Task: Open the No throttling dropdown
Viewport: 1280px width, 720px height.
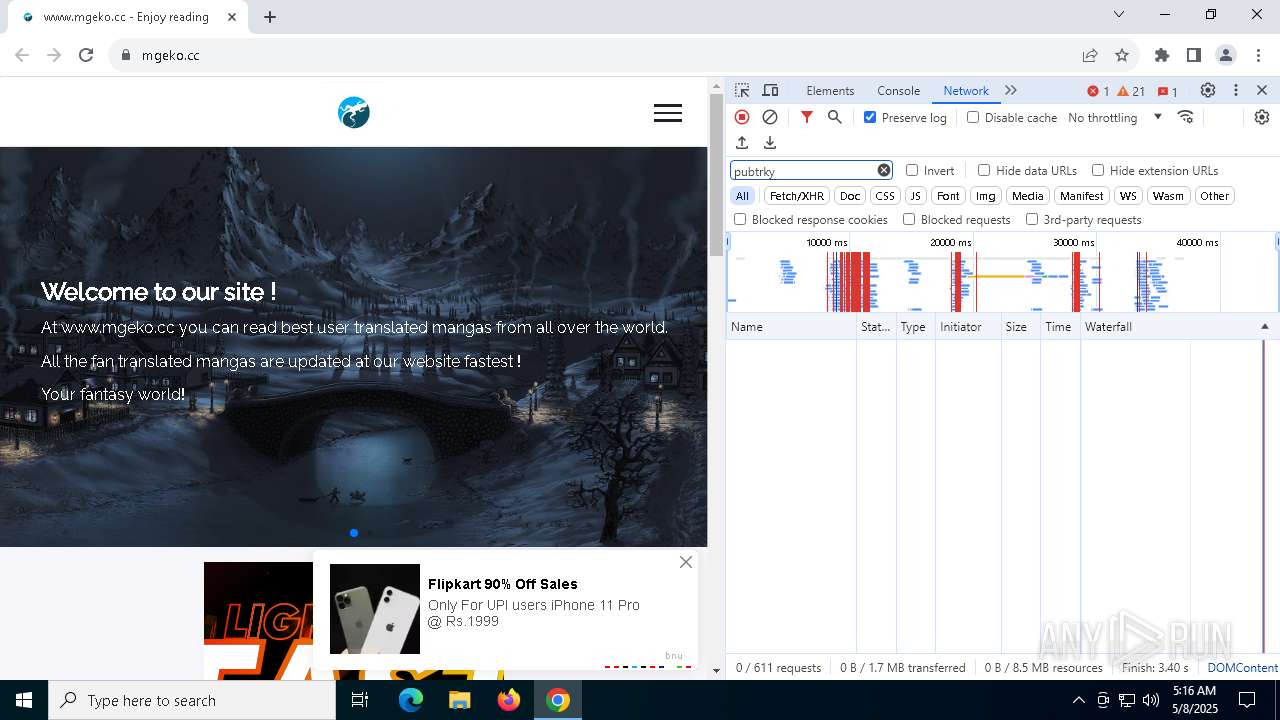Action: 1115,117
